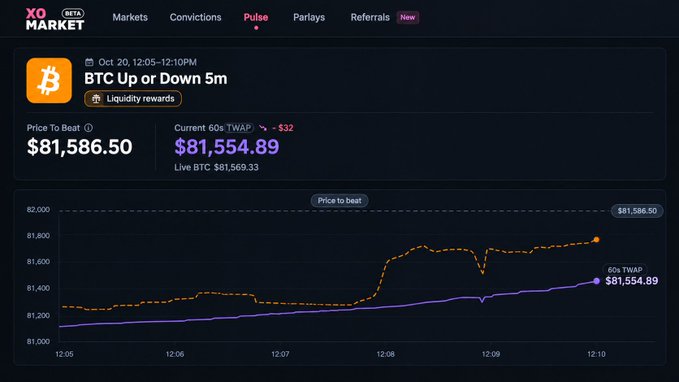Click the Price To Beat heading text
The height and width of the screenshot is (382, 679).
[53, 128]
